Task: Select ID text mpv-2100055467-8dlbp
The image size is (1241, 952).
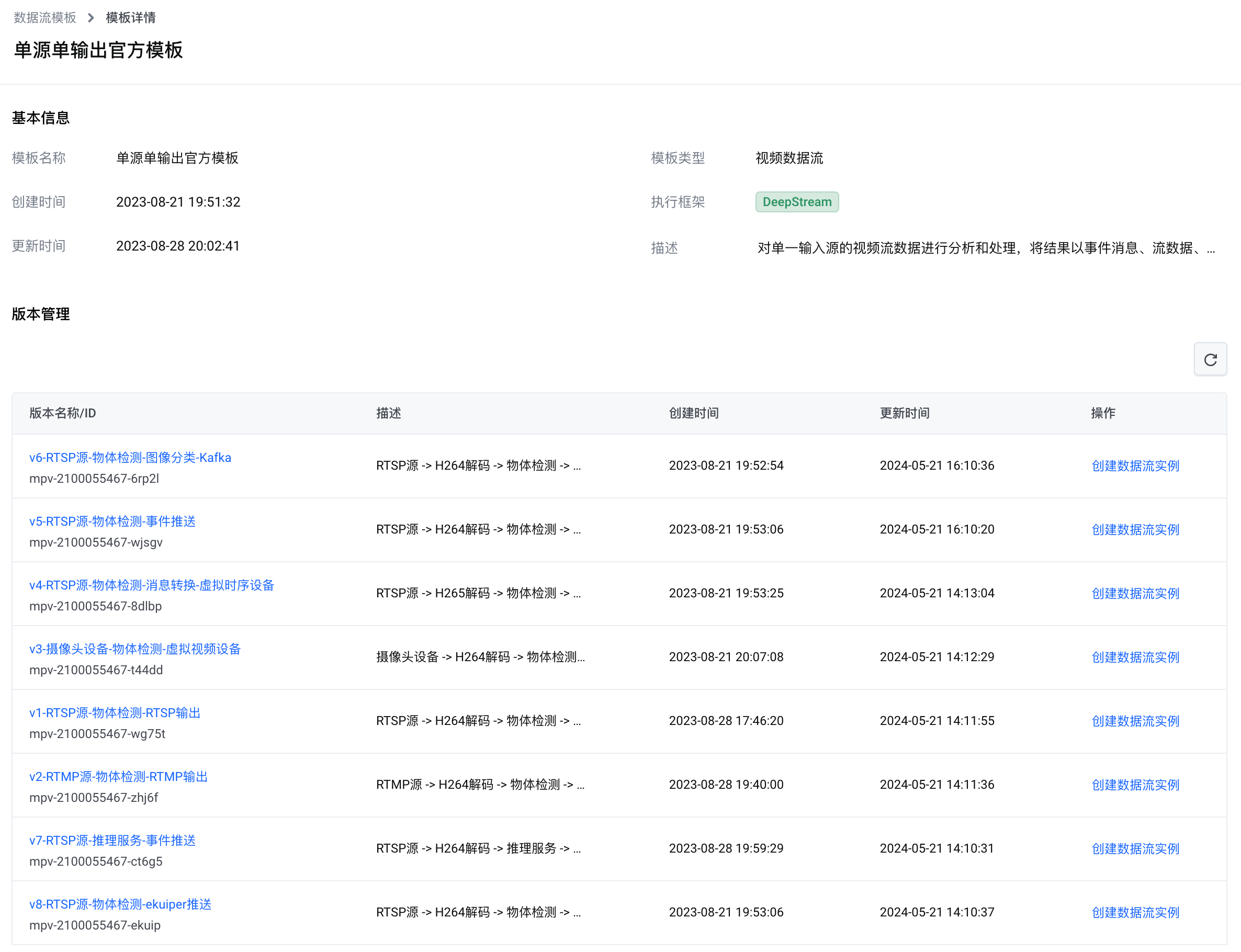Action: [96, 606]
